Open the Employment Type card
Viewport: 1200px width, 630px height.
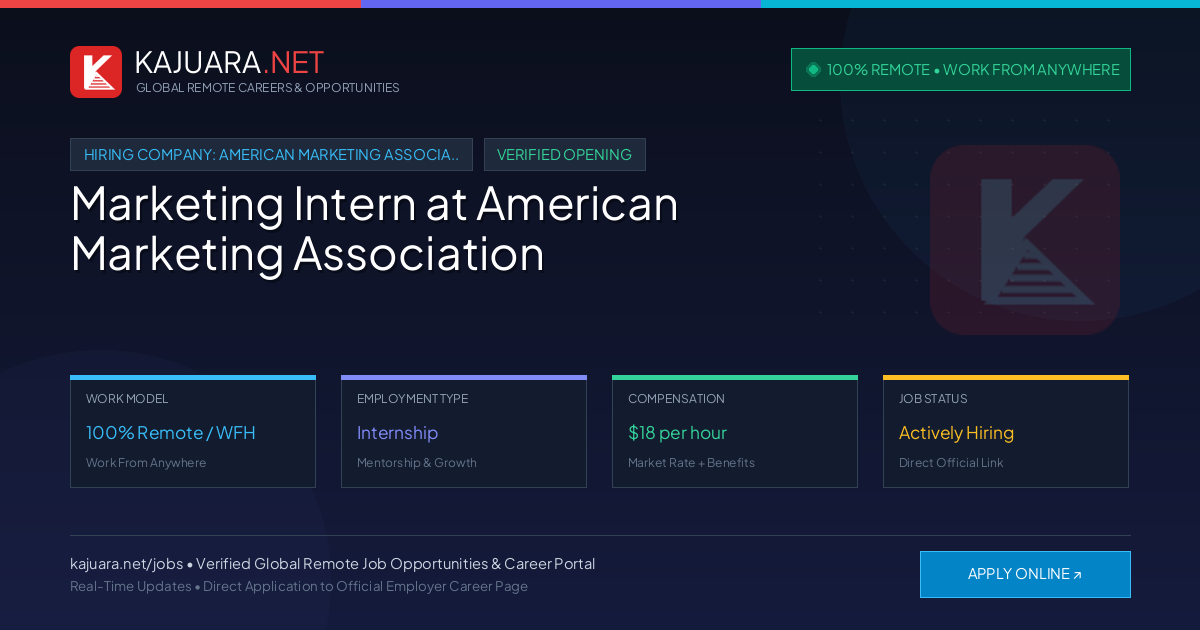click(x=464, y=432)
